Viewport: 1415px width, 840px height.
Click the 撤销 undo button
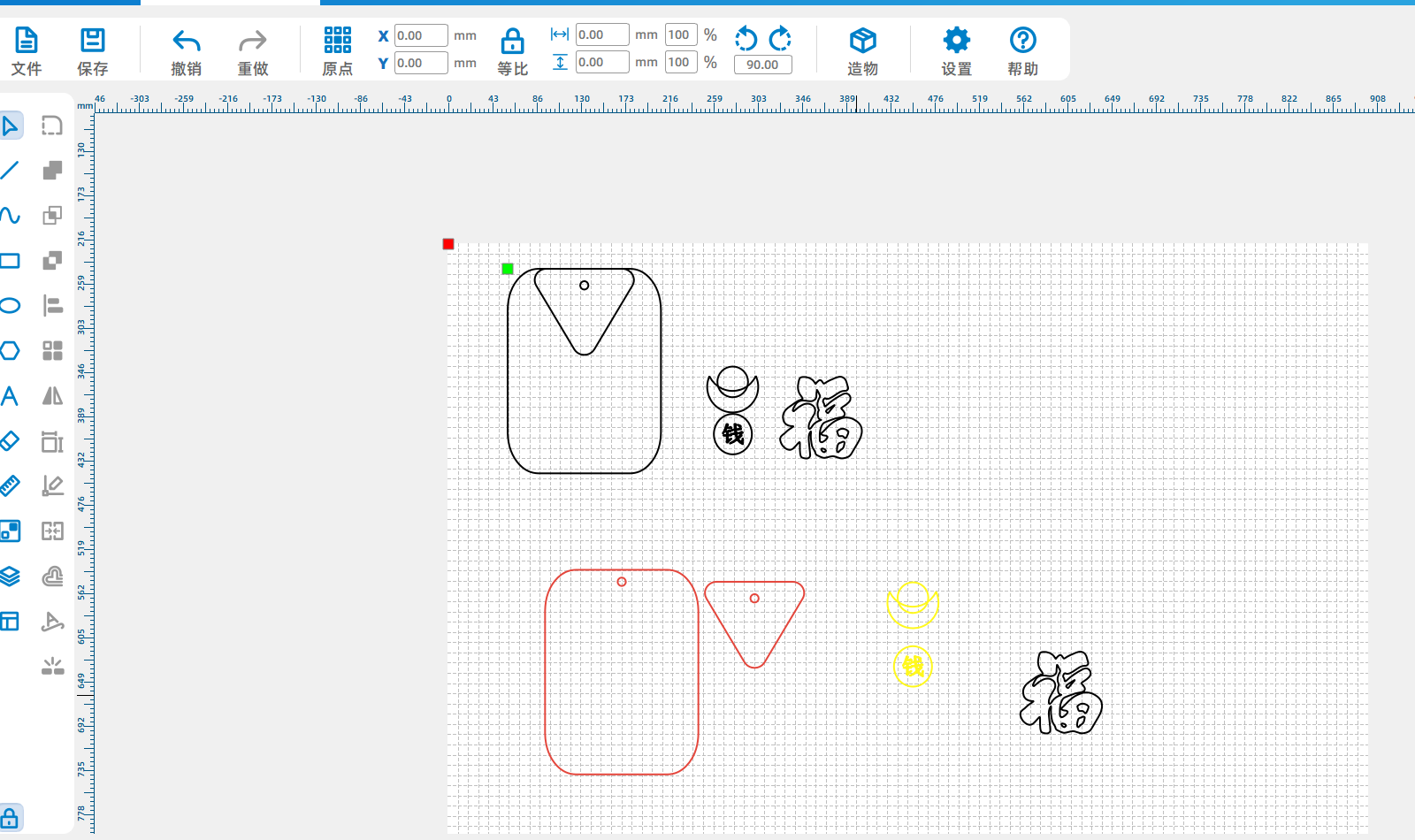[186, 51]
